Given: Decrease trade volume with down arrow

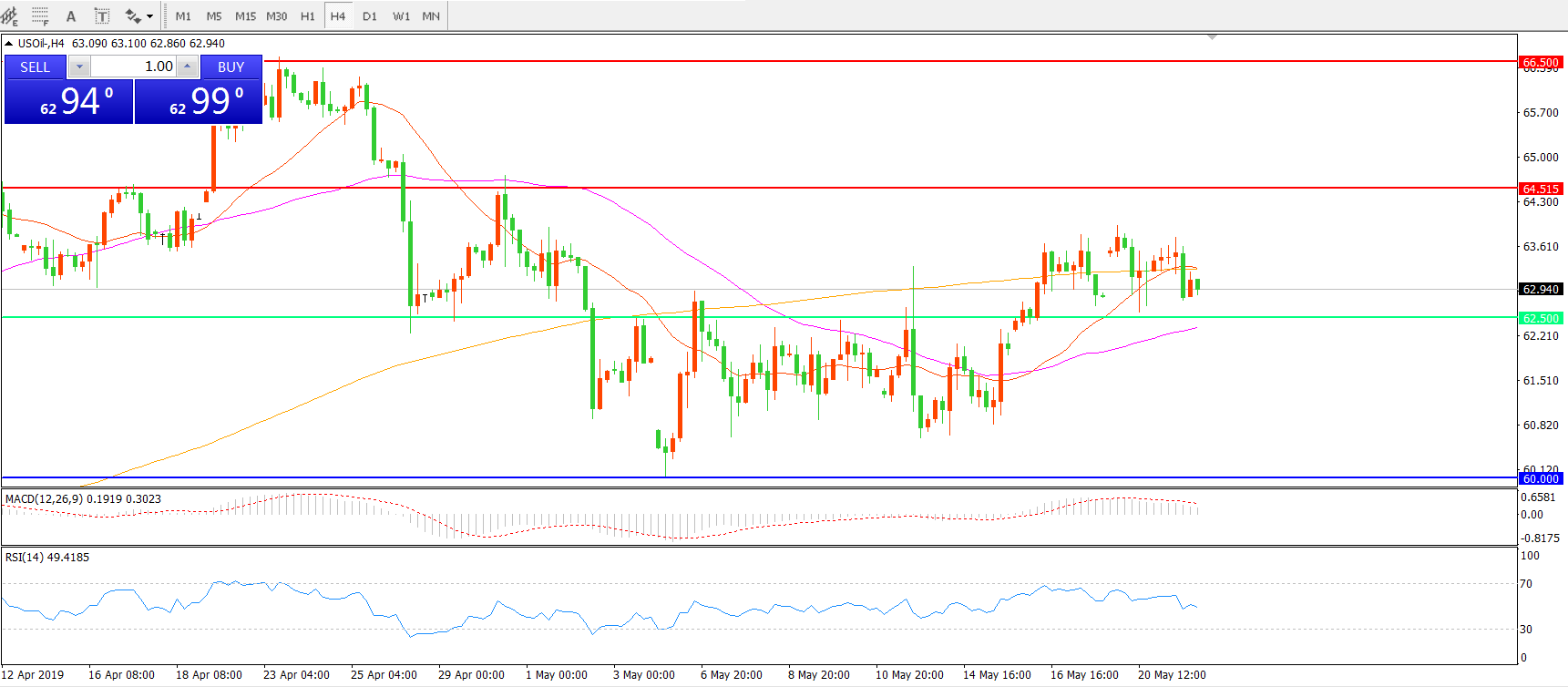Looking at the screenshot, I should (x=79, y=67).
